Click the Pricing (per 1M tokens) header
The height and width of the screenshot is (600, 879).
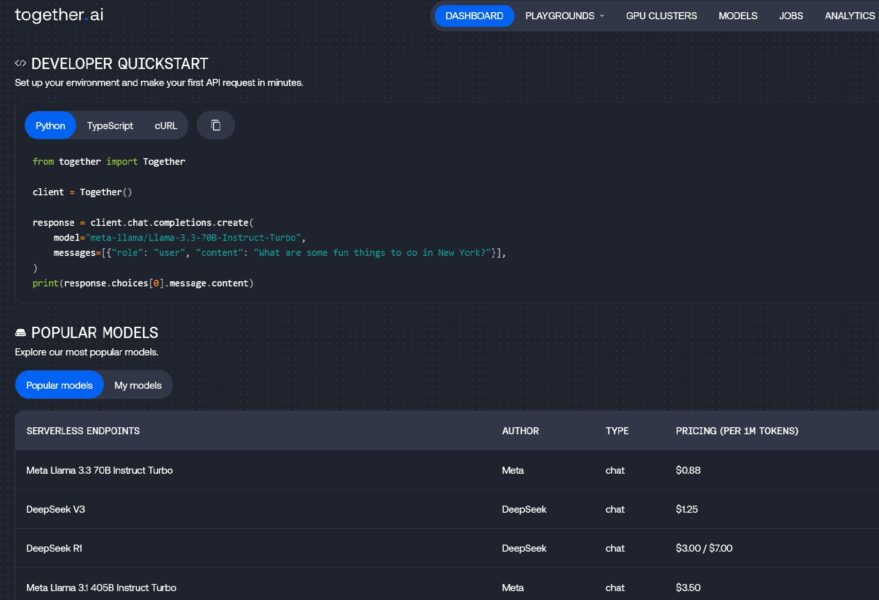tap(737, 431)
